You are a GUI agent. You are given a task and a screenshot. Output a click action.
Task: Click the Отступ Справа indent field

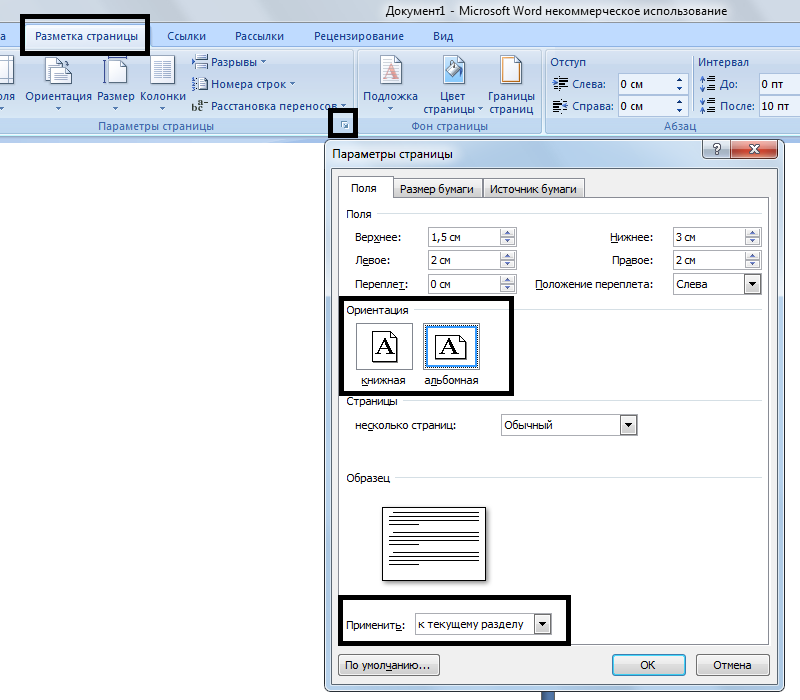pyautogui.click(x=646, y=106)
